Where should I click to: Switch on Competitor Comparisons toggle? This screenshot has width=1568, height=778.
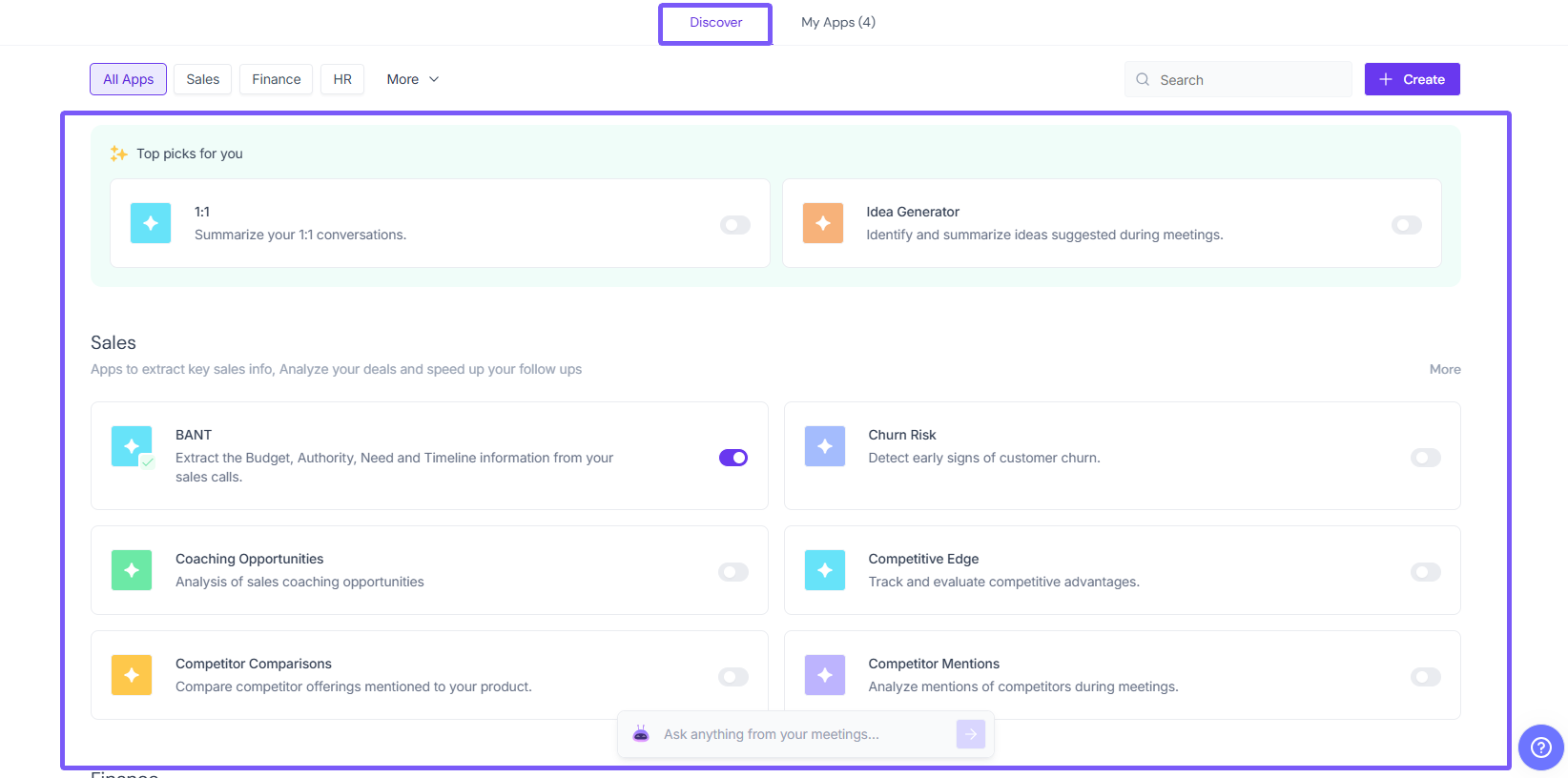pyautogui.click(x=733, y=677)
